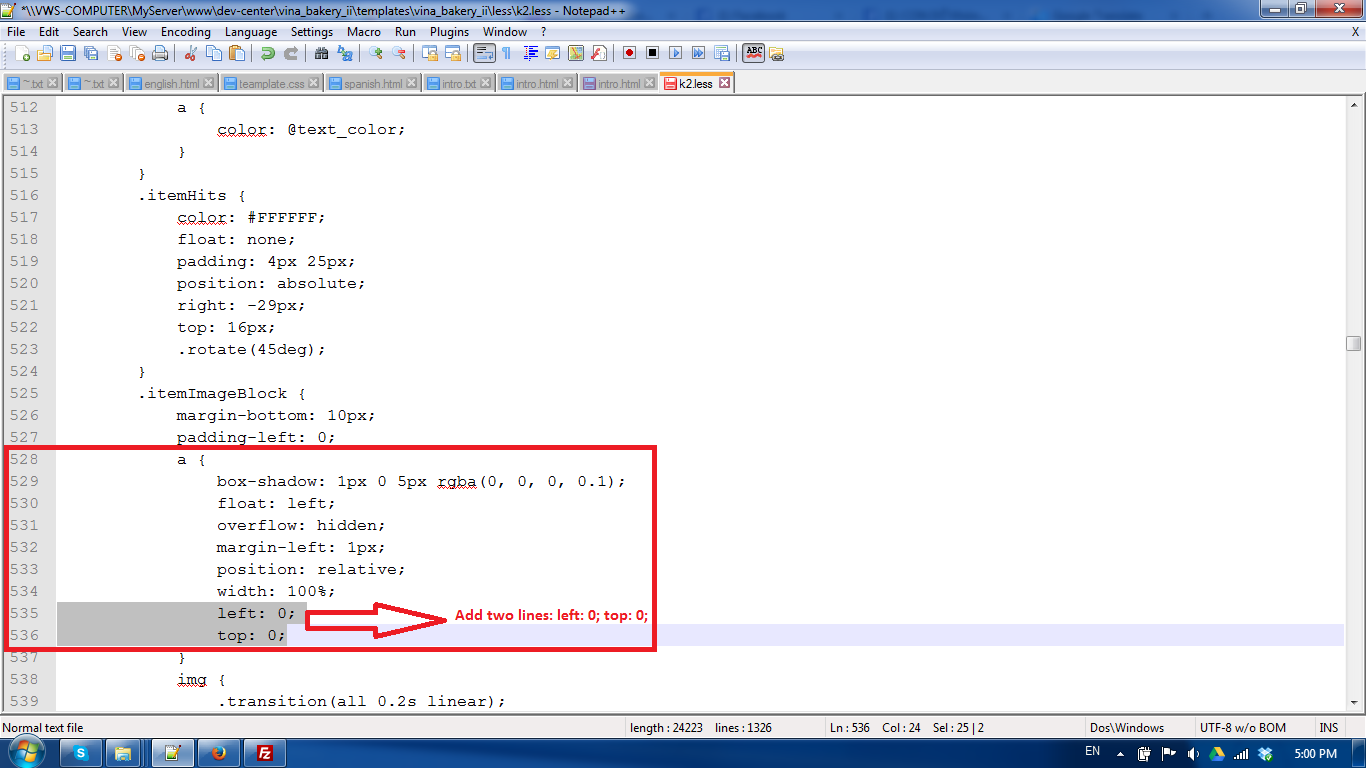
Task: Toggle INS overwrite mode in the status bar
Action: 1329,727
